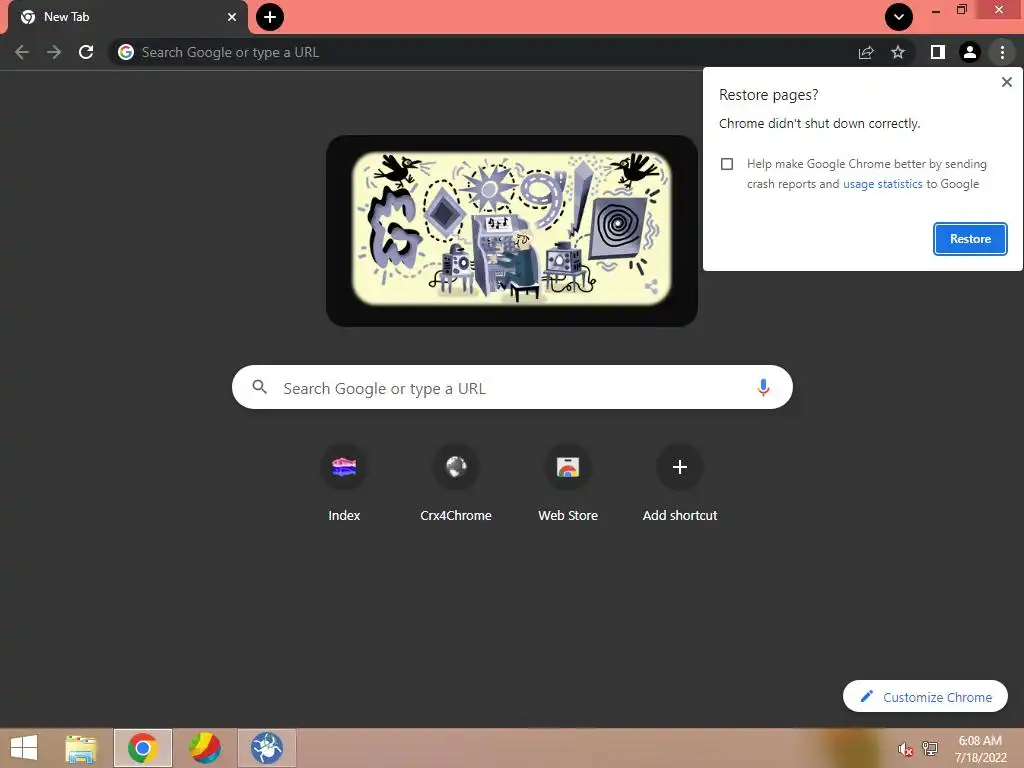Screen dimensions: 1024x768
Task: Click the network tray icon
Action: 930,748
